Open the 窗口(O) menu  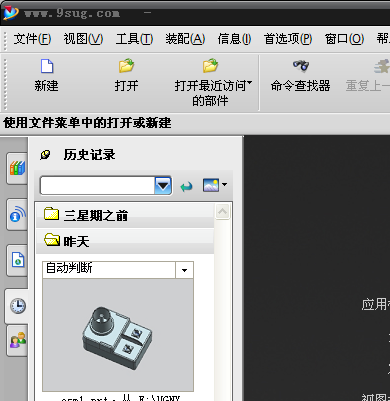click(x=344, y=39)
